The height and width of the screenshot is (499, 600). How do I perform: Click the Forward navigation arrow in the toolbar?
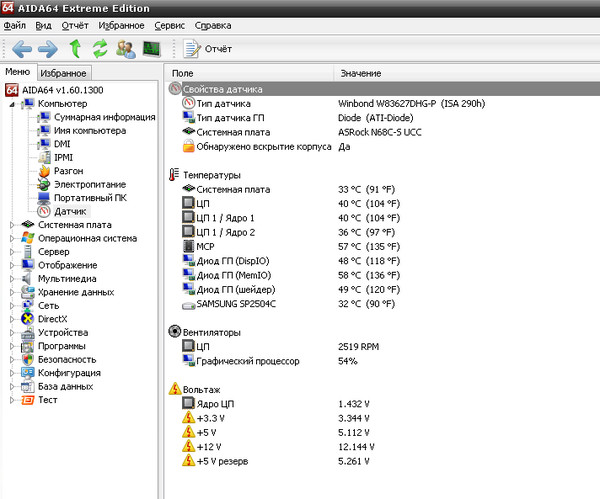pyautogui.click(x=47, y=48)
